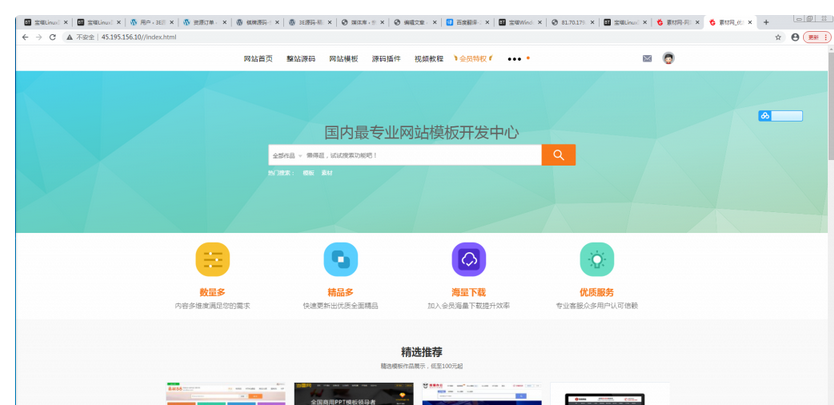Open 网站模板 in the navigation menu
Image resolution: width=834 pixels, height=405 pixels.
[344, 59]
